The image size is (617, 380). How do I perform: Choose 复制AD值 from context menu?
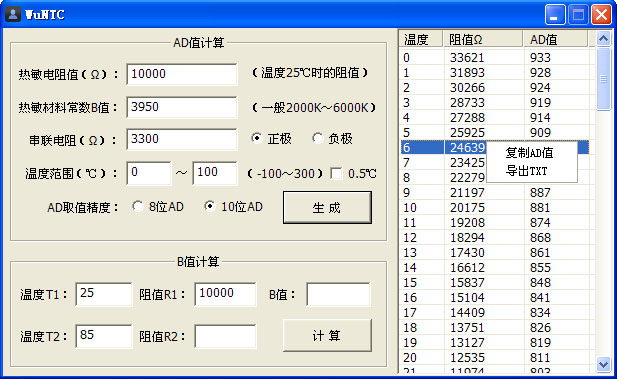tap(529, 153)
